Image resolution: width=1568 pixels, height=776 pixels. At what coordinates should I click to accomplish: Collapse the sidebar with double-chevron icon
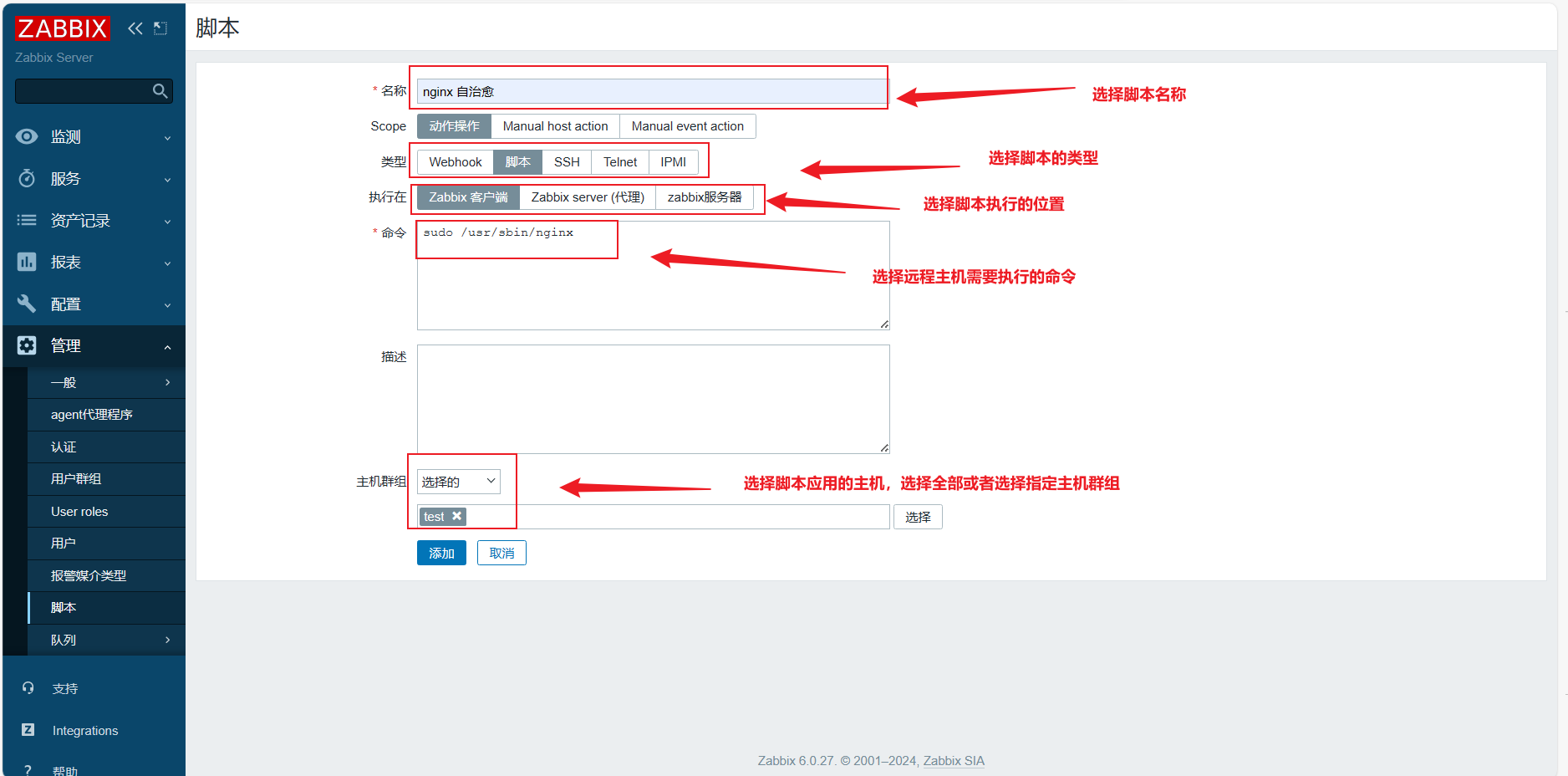coord(135,28)
